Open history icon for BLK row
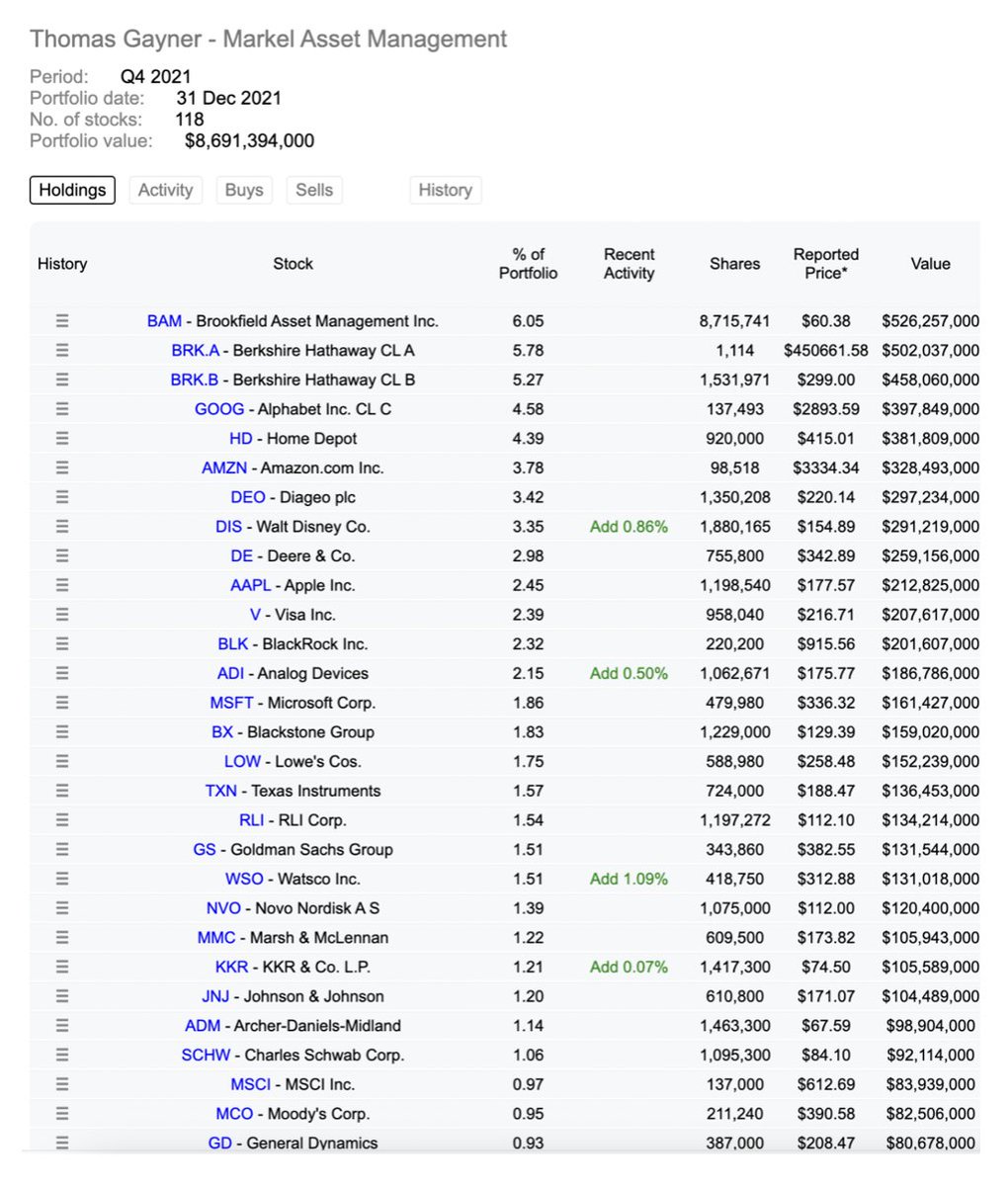This screenshot has width=1008, height=1186. point(62,643)
